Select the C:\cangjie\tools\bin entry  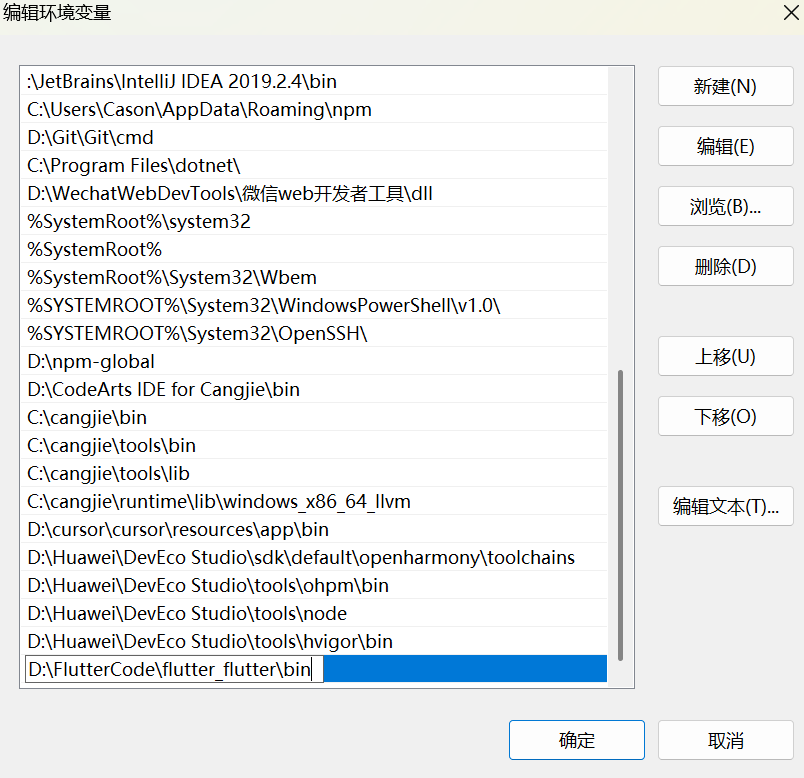[314, 445]
